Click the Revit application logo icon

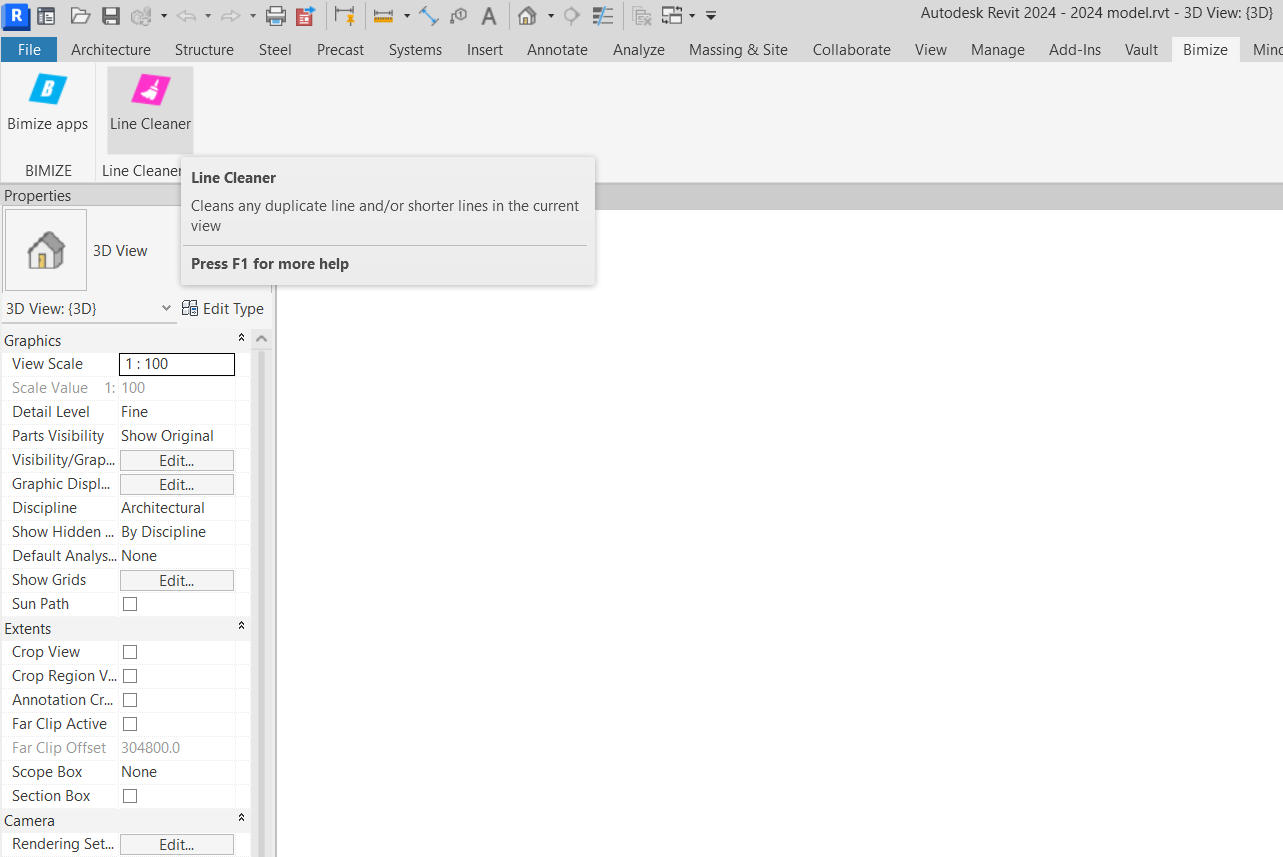[x=15, y=15]
